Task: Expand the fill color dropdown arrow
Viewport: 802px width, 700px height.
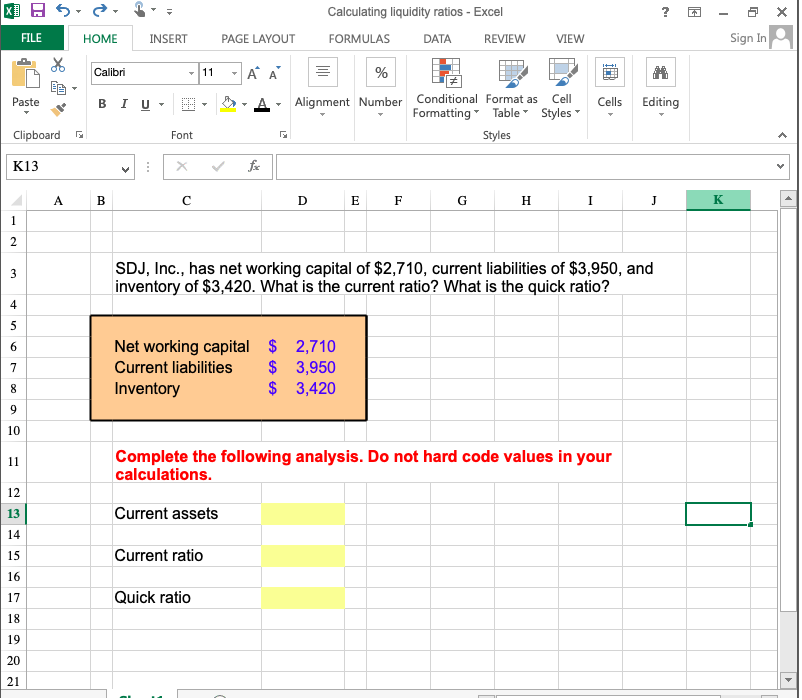Action: pos(243,104)
